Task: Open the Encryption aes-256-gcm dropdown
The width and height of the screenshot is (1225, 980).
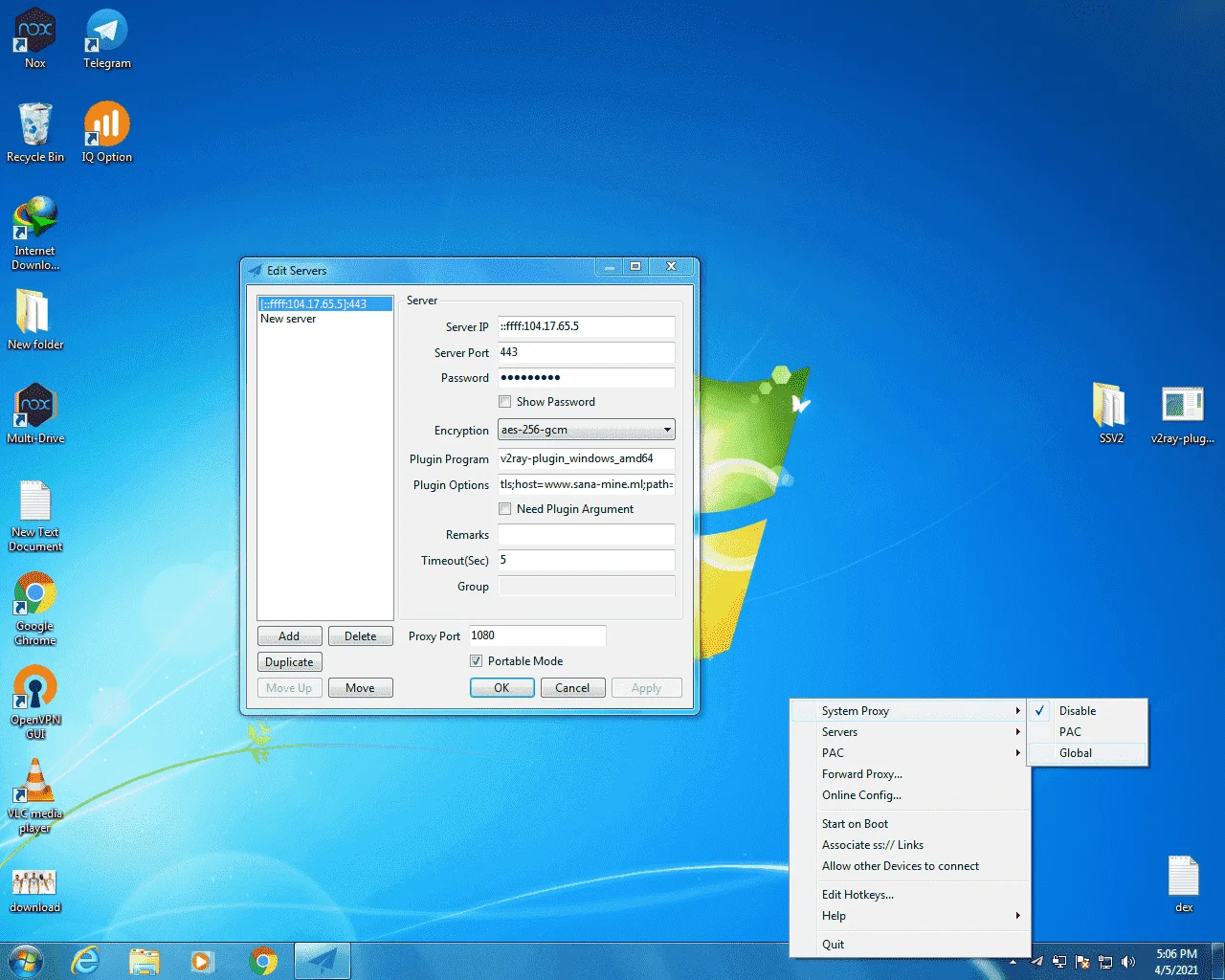Action: [586, 430]
